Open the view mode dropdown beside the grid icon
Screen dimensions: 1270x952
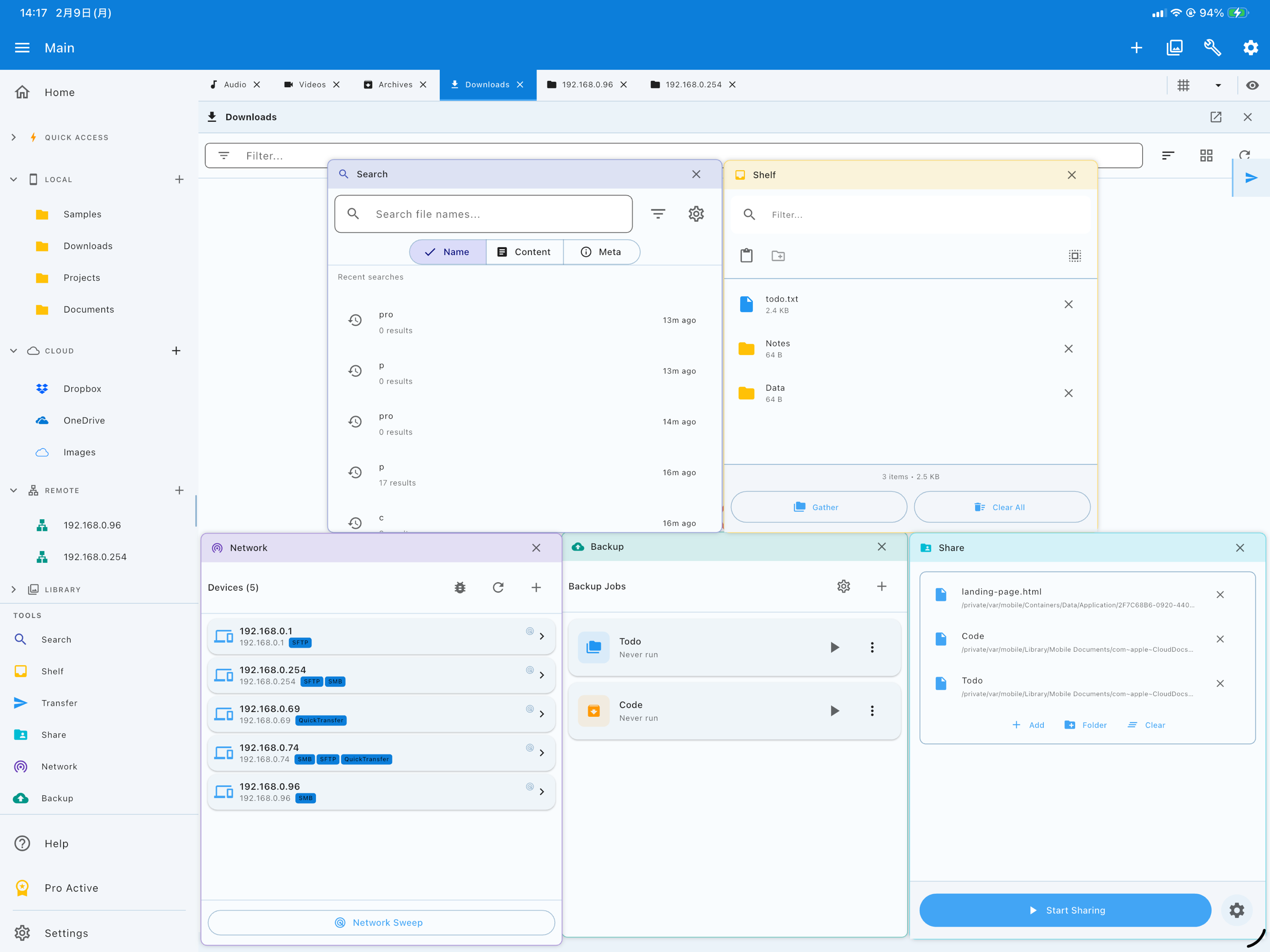click(1218, 85)
